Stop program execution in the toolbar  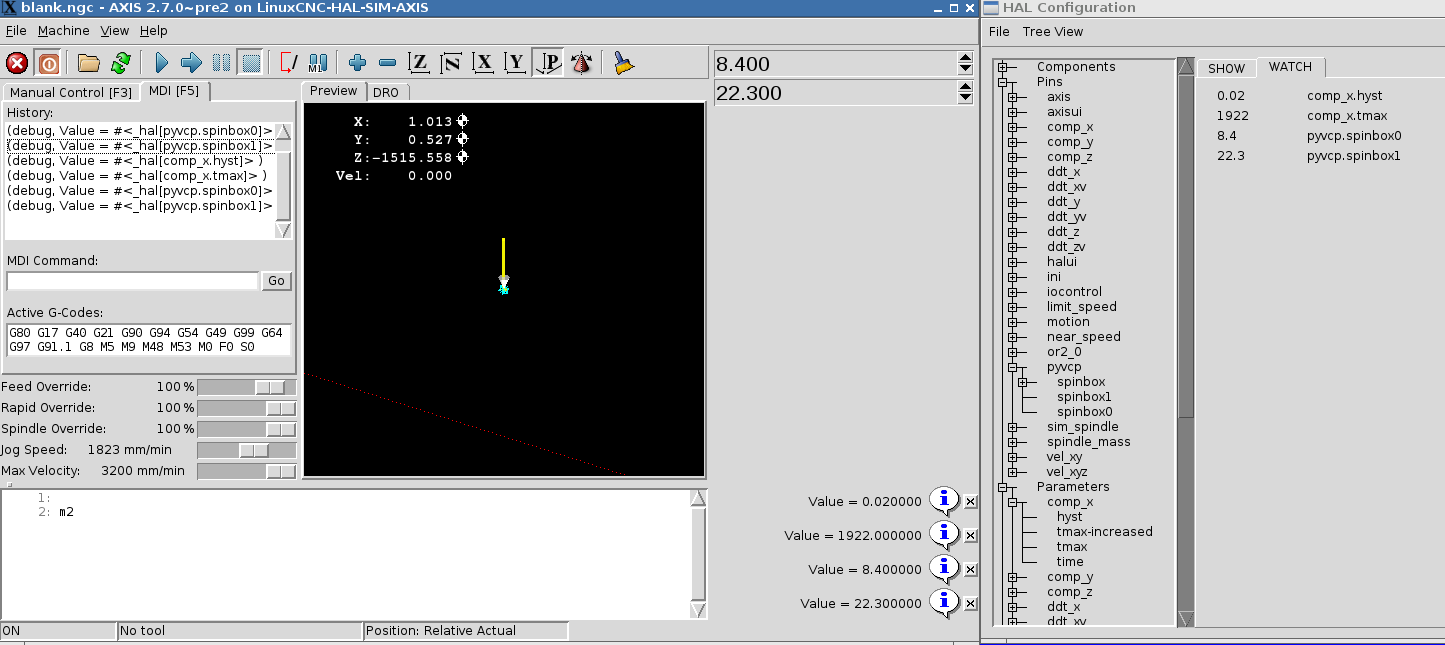251,63
